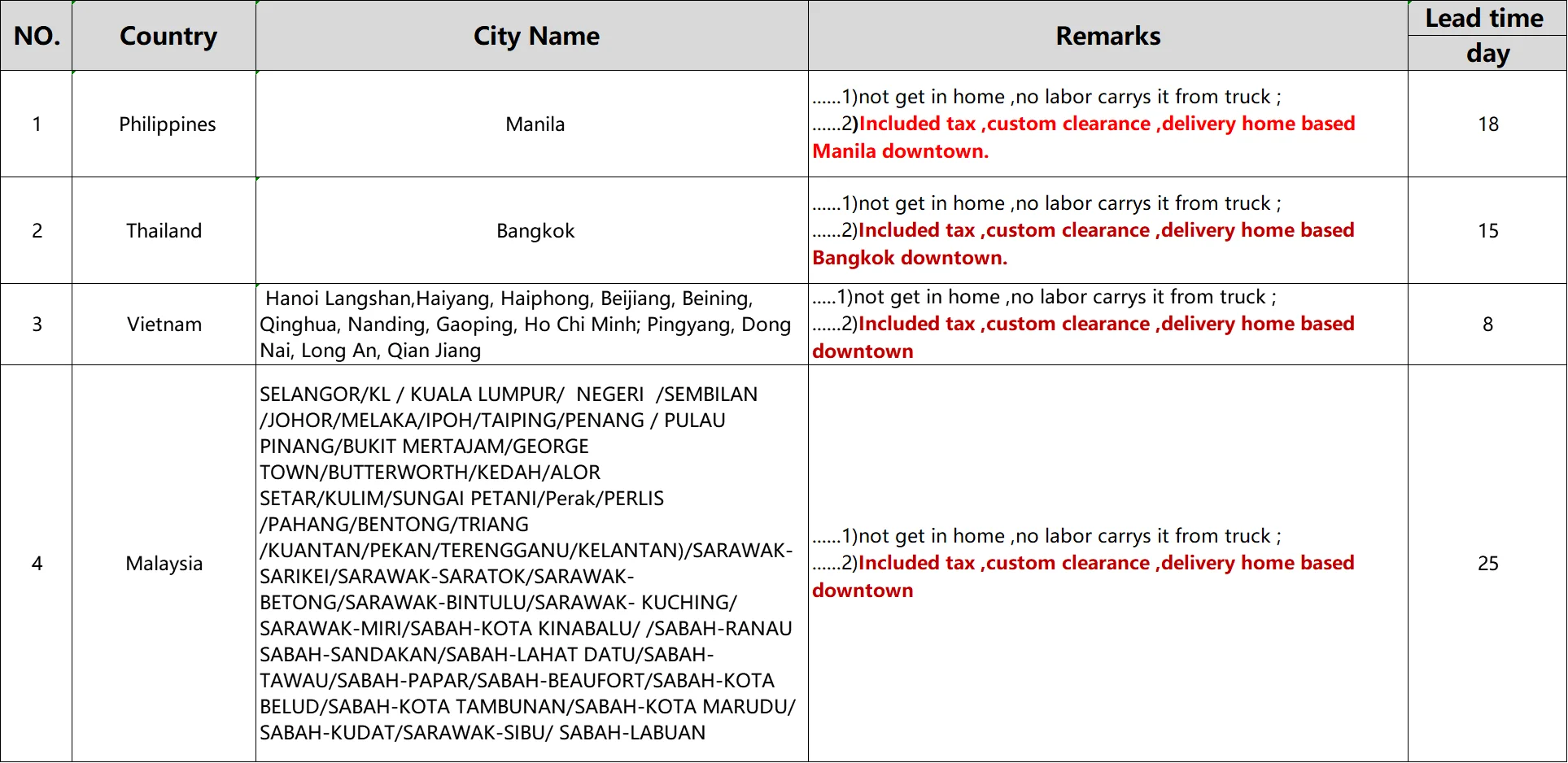Click the Bangkok city cell
The width and height of the screenshot is (1568, 763).
point(532,230)
